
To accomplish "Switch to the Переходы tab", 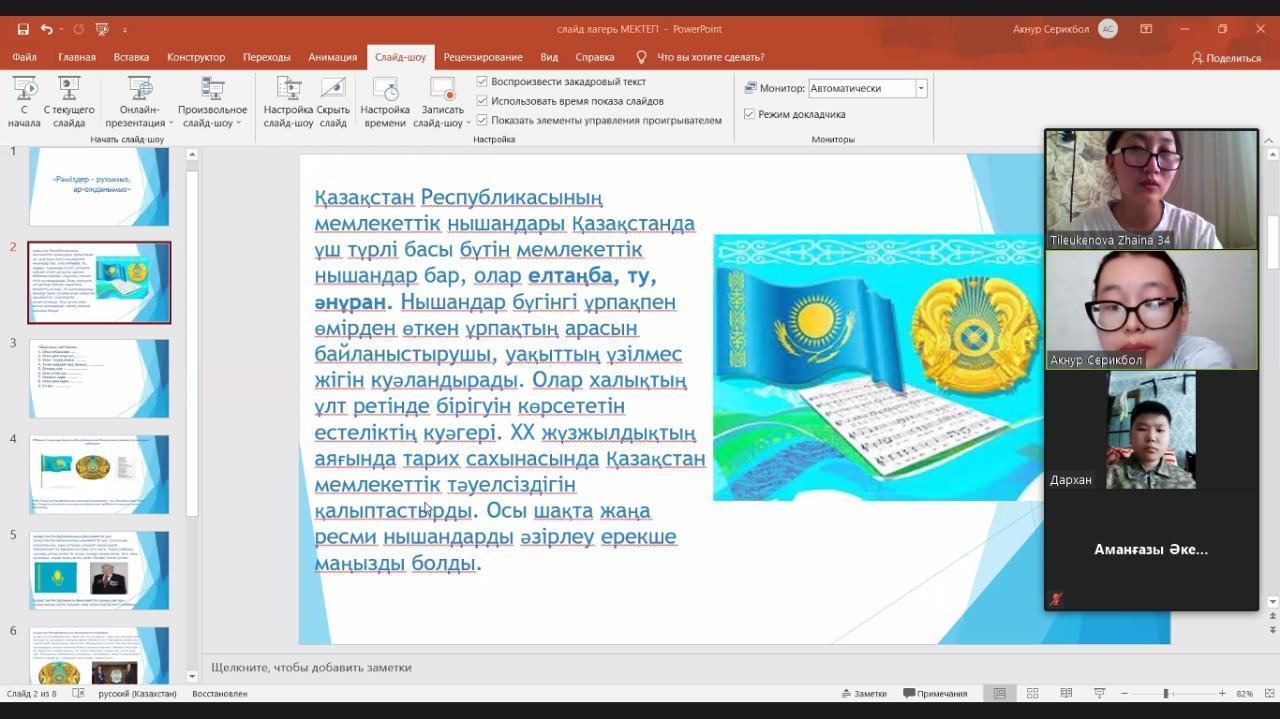I will [x=266, y=57].
